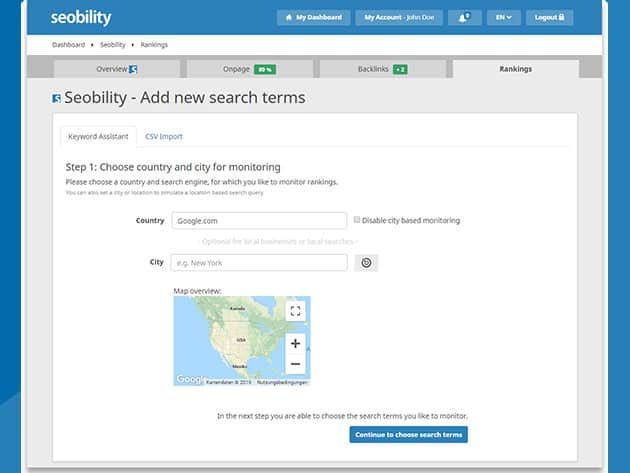This screenshot has height=473, width=630.
Task: Click the Seobility icon beside page heading
Action: coord(57,99)
